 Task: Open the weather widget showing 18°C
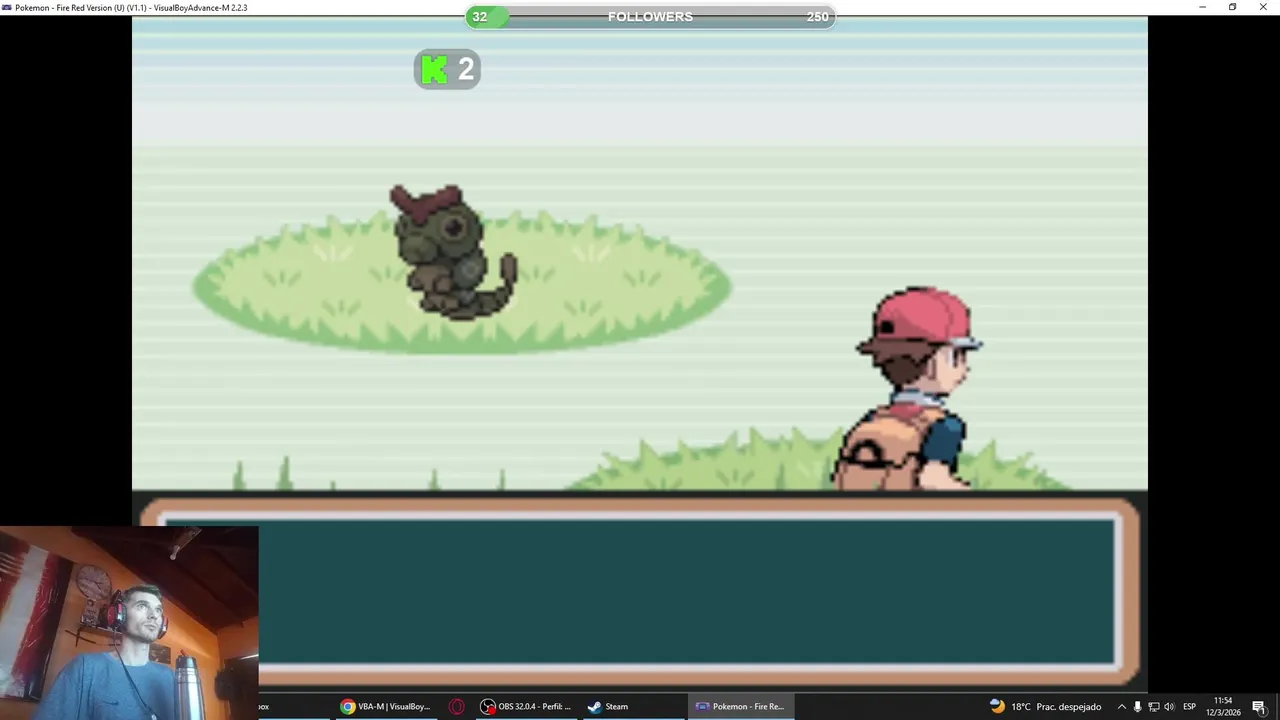coord(1045,706)
